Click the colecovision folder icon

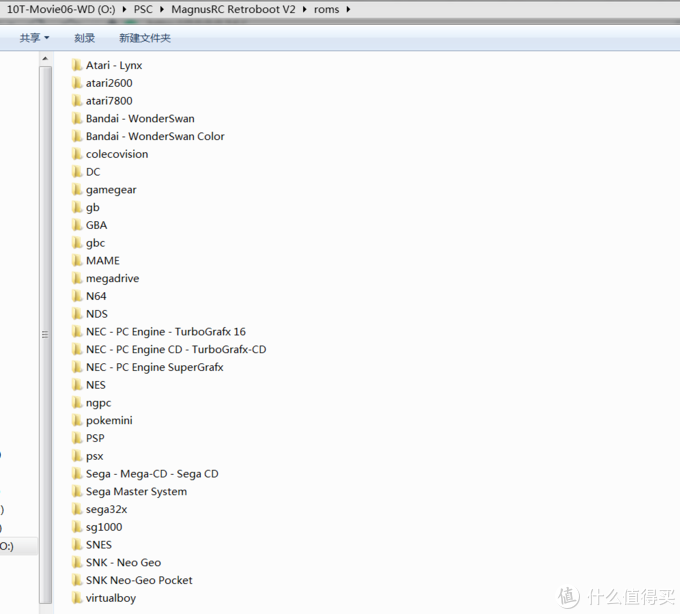click(77, 154)
